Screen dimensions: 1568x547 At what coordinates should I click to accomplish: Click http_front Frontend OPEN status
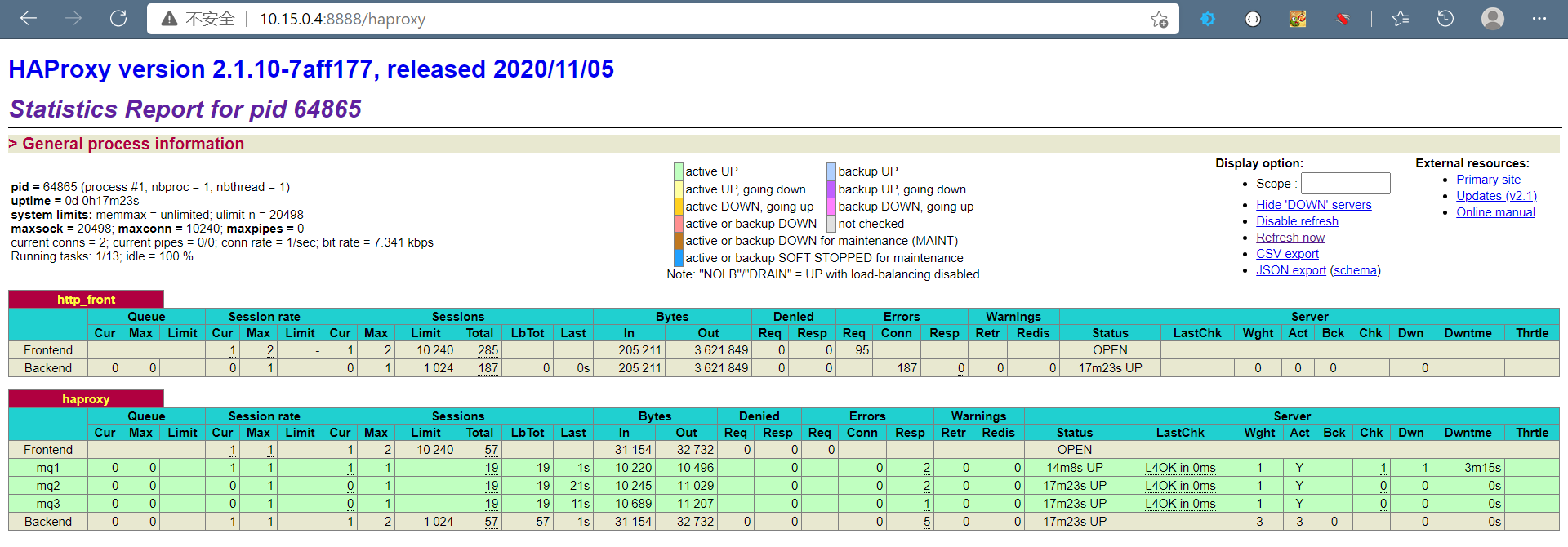pyautogui.click(x=1110, y=350)
